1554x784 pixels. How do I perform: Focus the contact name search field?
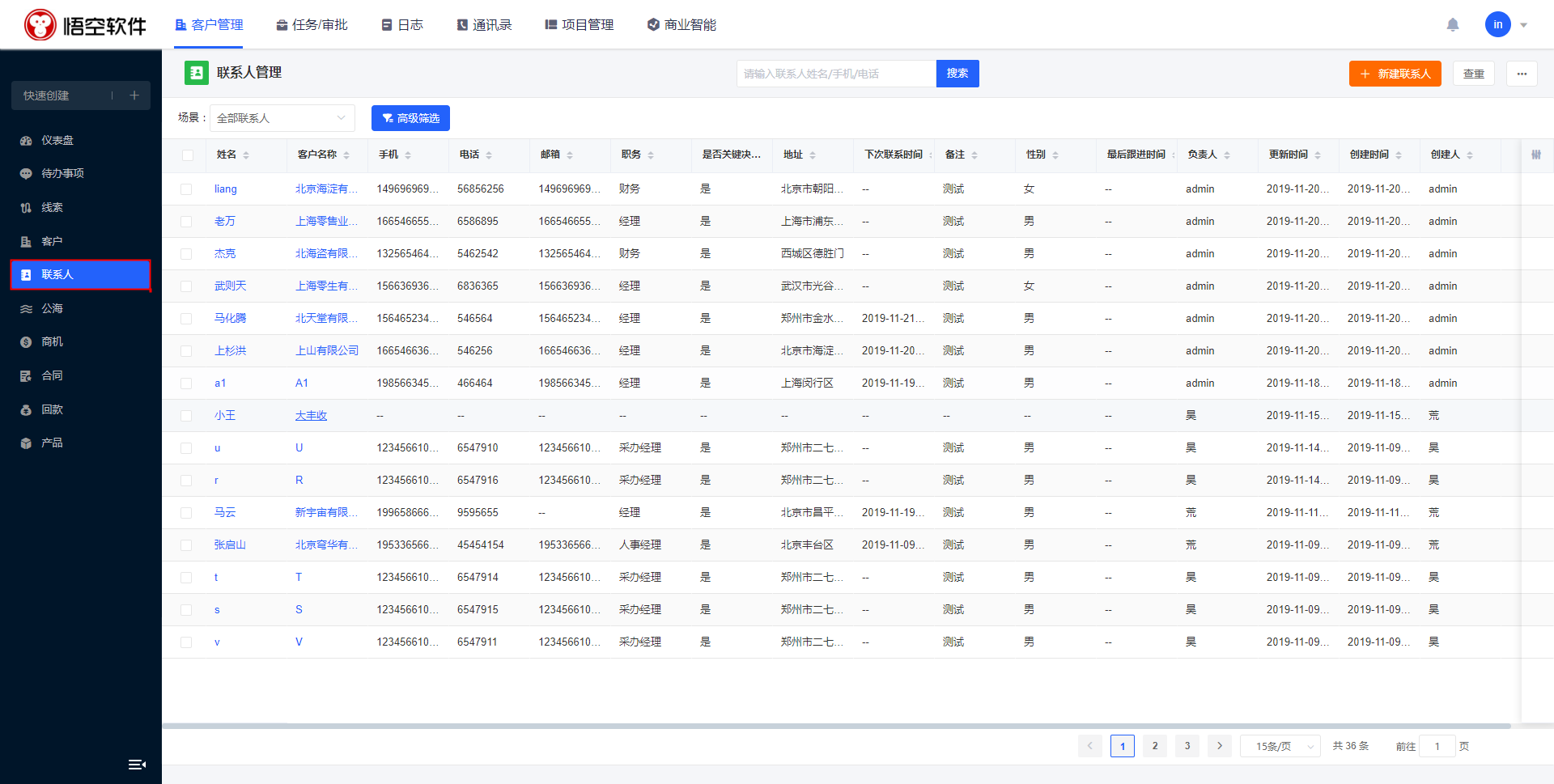click(x=836, y=74)
